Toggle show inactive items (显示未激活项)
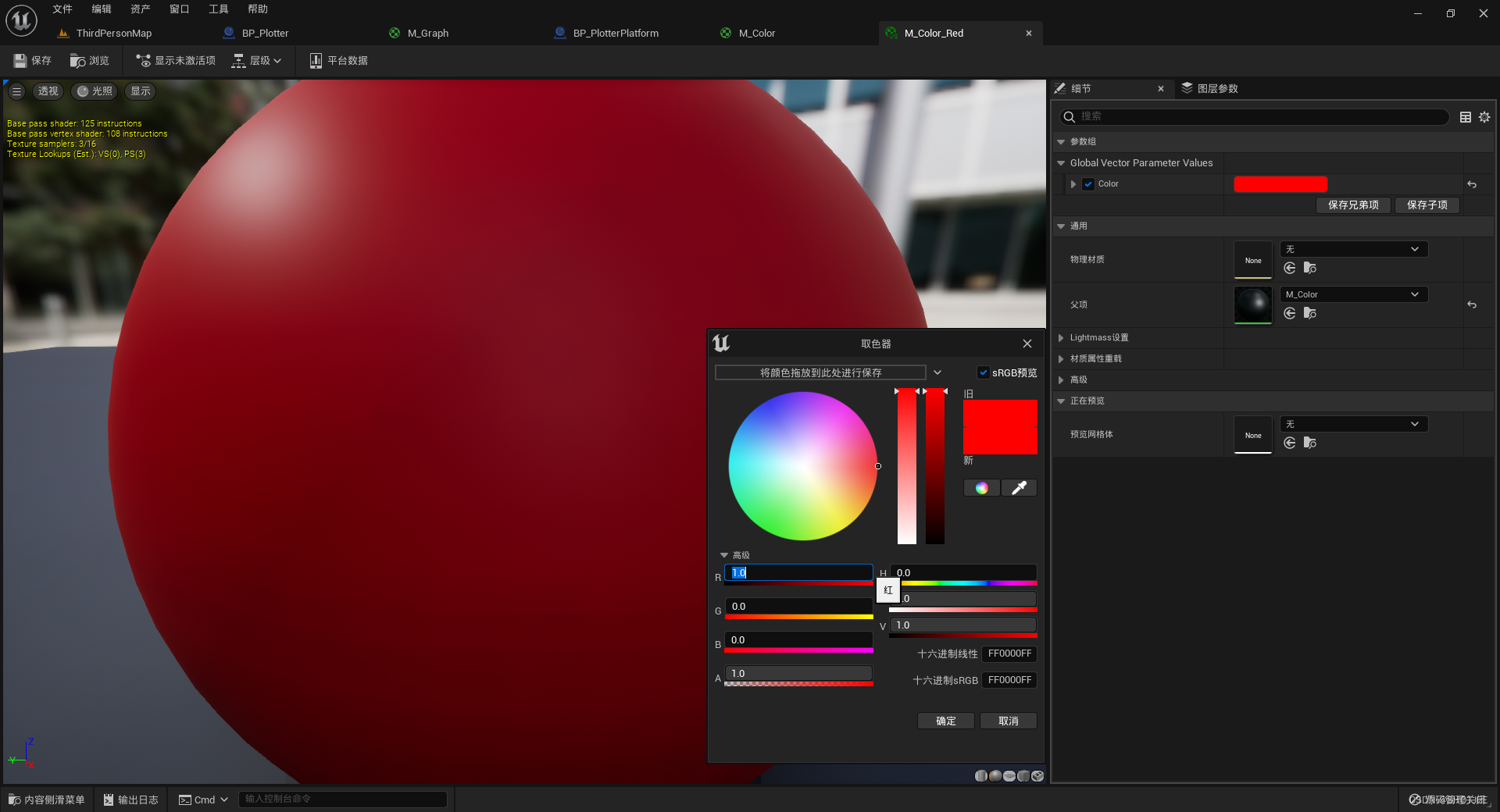 tap(176, 60)
